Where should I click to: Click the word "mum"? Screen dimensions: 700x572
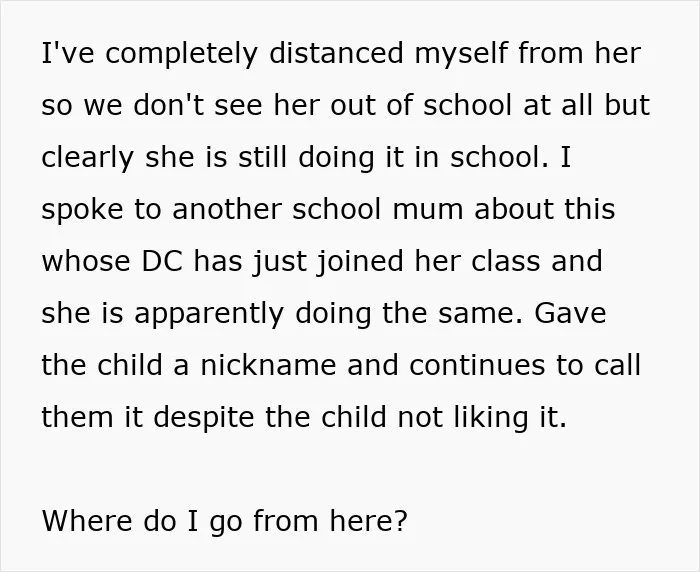click(x=428, y=210)
